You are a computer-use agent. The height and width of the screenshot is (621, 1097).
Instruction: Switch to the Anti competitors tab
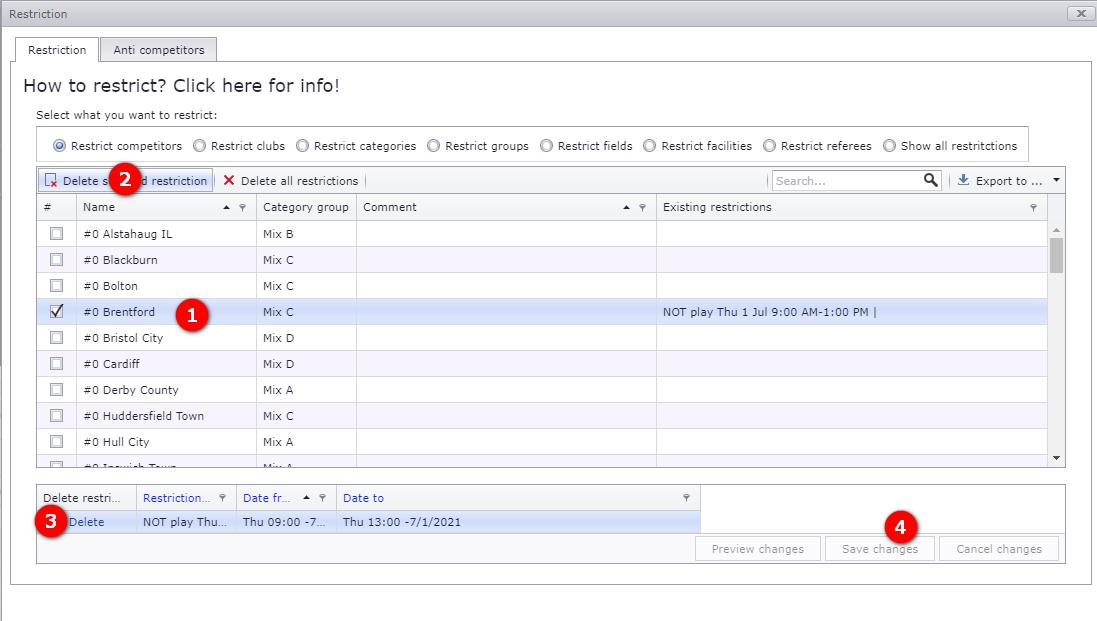pyautogui.click(x=159, y=50)
